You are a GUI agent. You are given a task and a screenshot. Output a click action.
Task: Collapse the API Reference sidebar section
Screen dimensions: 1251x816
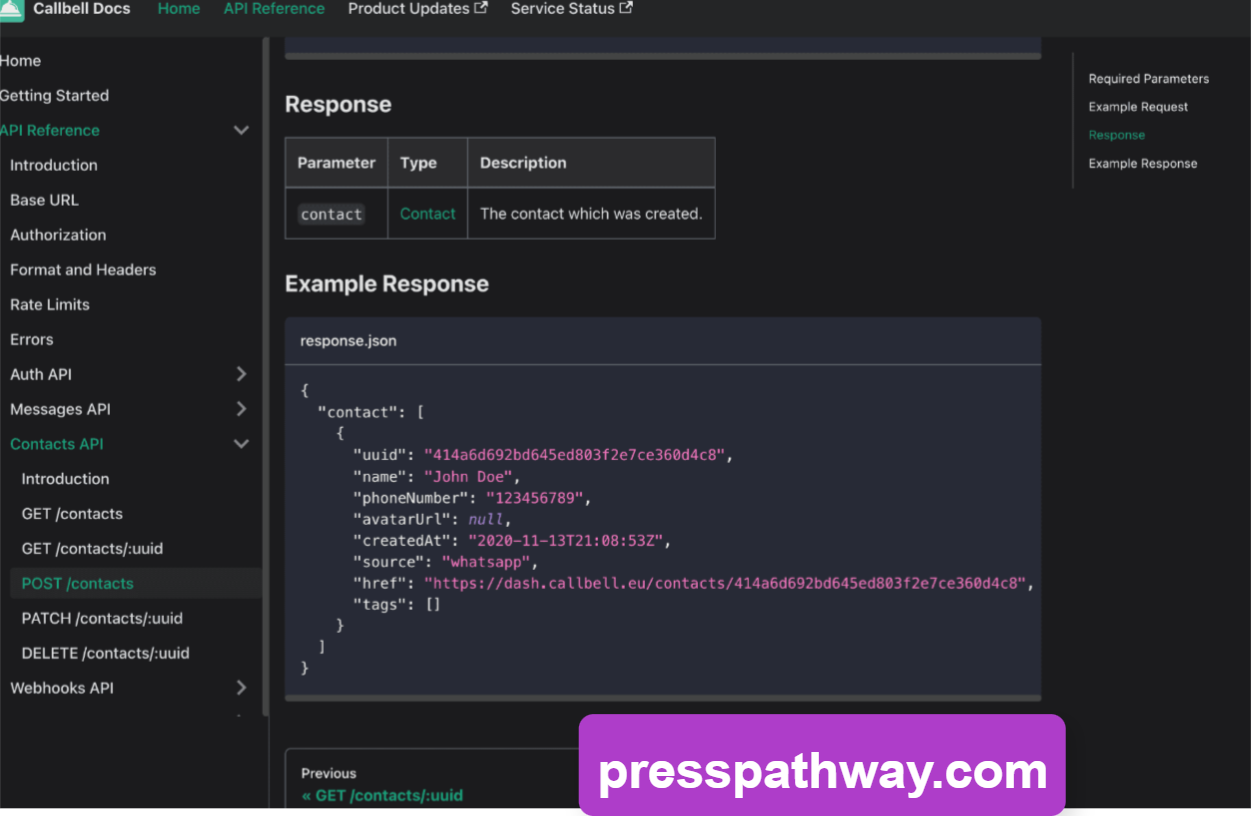point(241,130)
